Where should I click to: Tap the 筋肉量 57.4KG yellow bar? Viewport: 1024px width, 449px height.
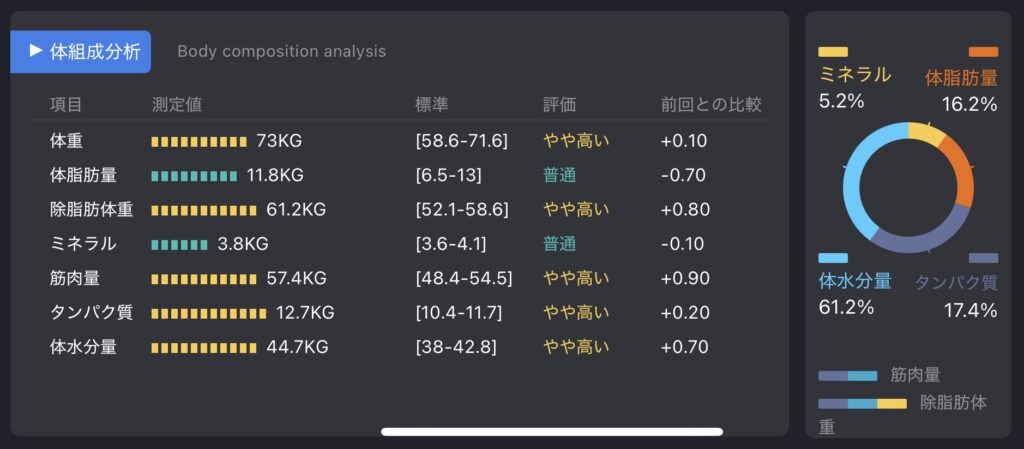(x=204, y=279)
